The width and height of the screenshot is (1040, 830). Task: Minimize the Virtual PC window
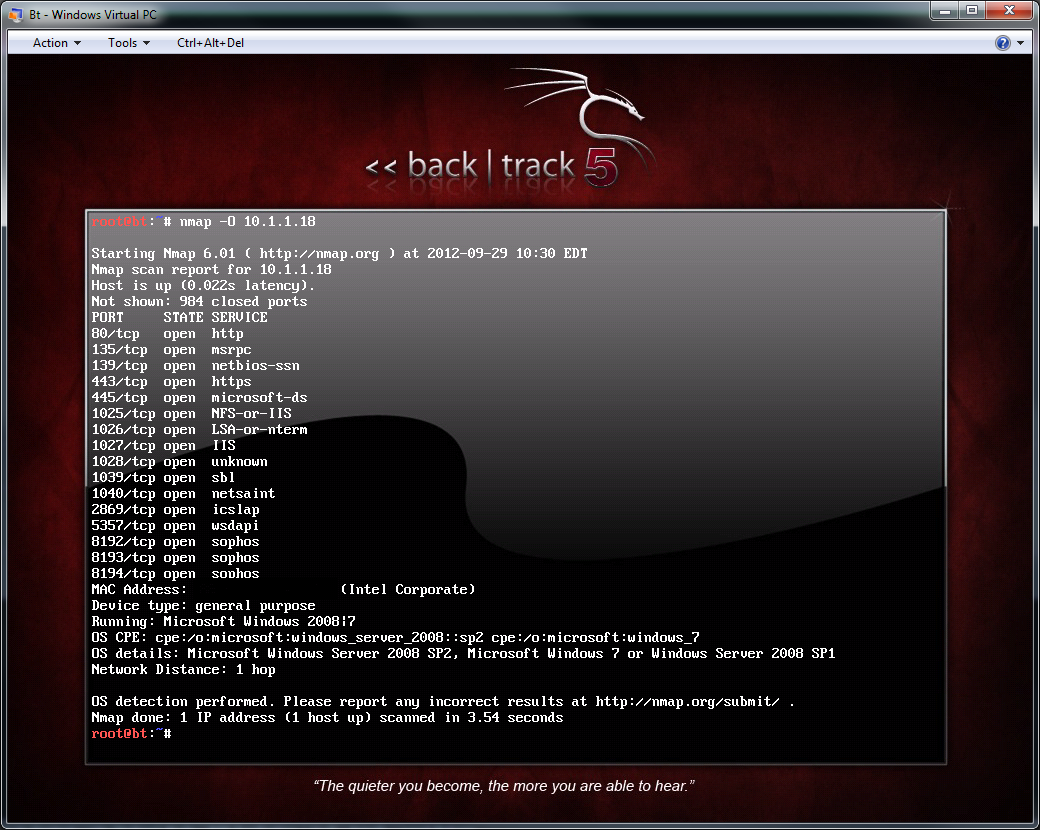[944, 11]
